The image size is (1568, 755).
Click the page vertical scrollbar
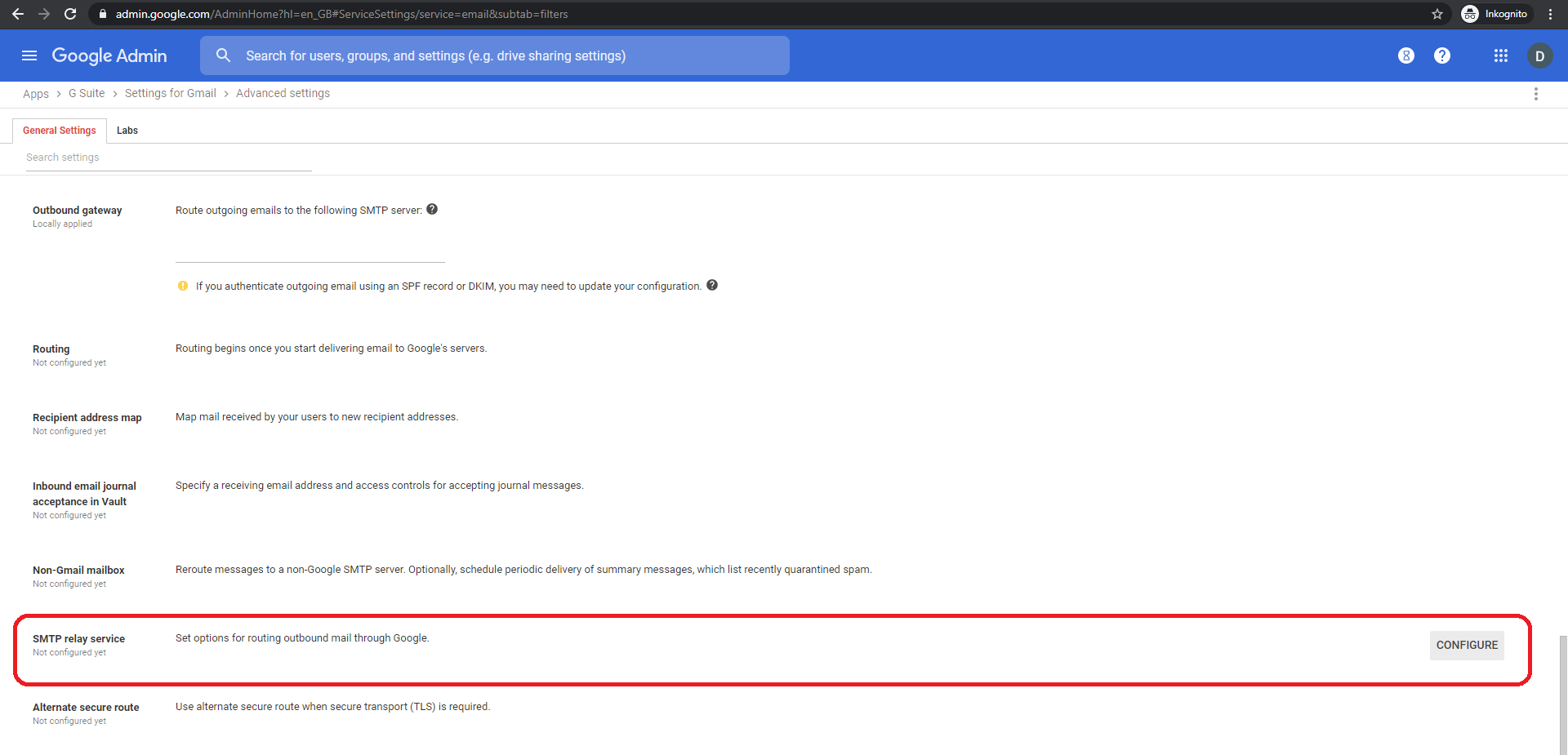point(1562,694)
